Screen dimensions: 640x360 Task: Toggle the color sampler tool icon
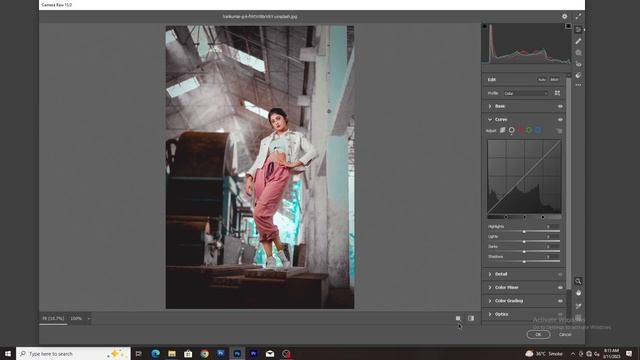click(x=578, y=306)
